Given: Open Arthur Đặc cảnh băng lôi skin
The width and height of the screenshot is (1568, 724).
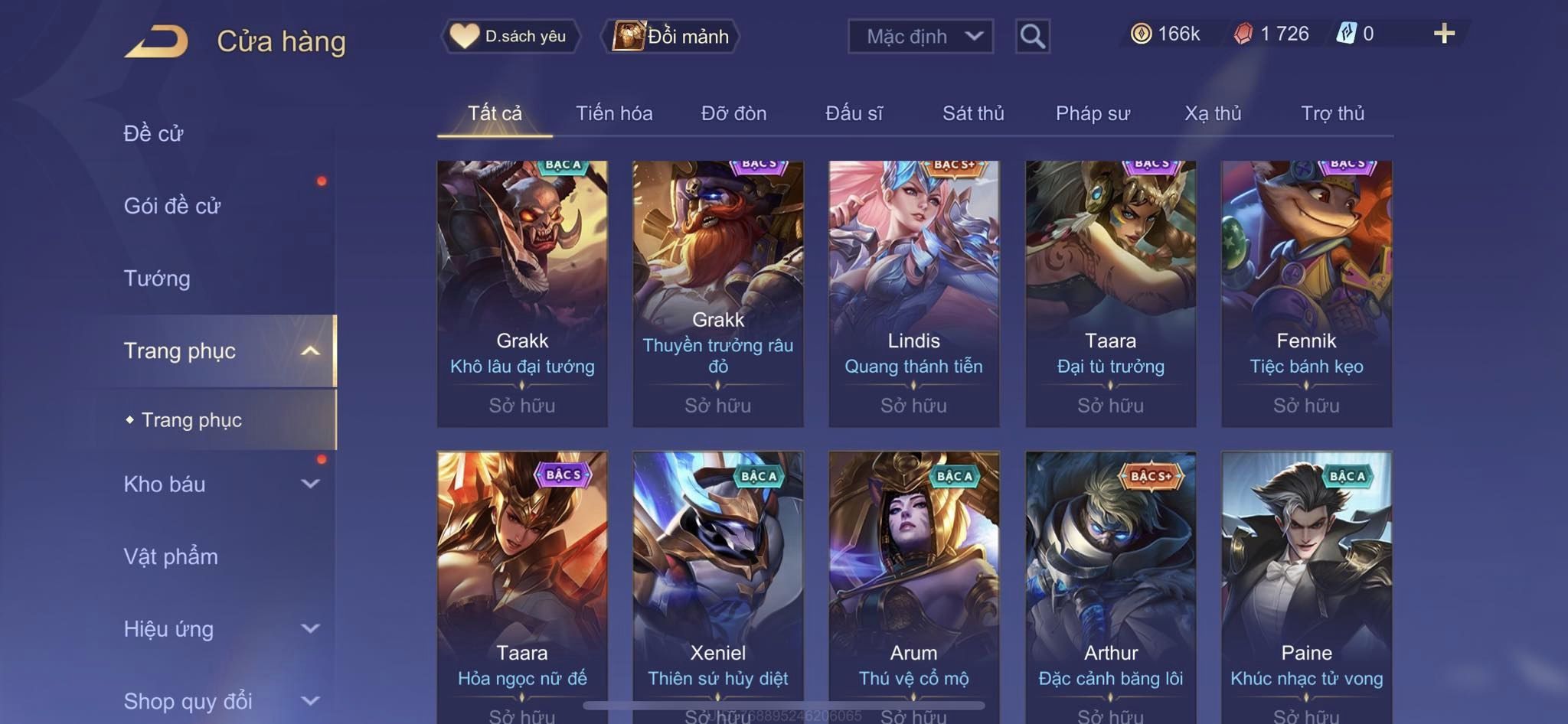Looking at the screenshot, I should point(1111,587).
